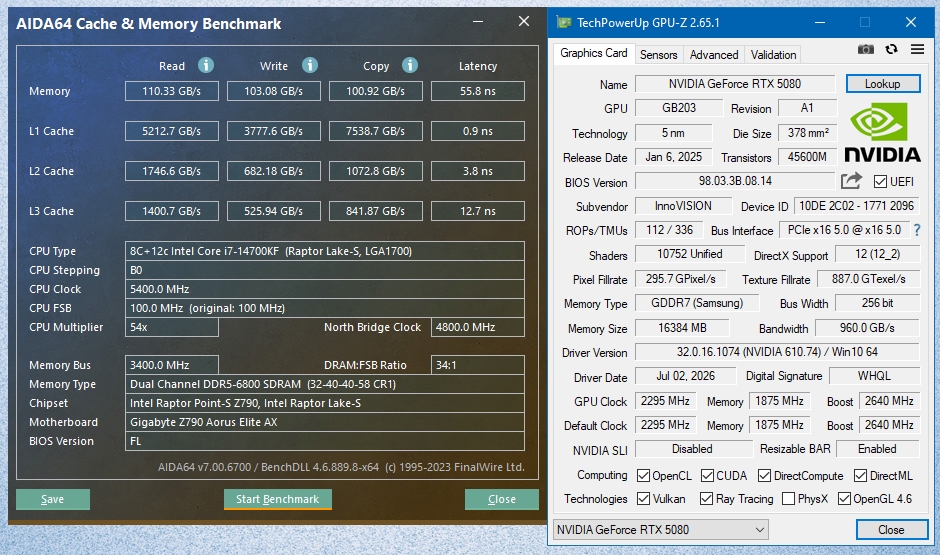This screenshot has height=555, width=940.
Task: Click L2 Cache Write value 682.18 GB/s
Action: point(273,171)
